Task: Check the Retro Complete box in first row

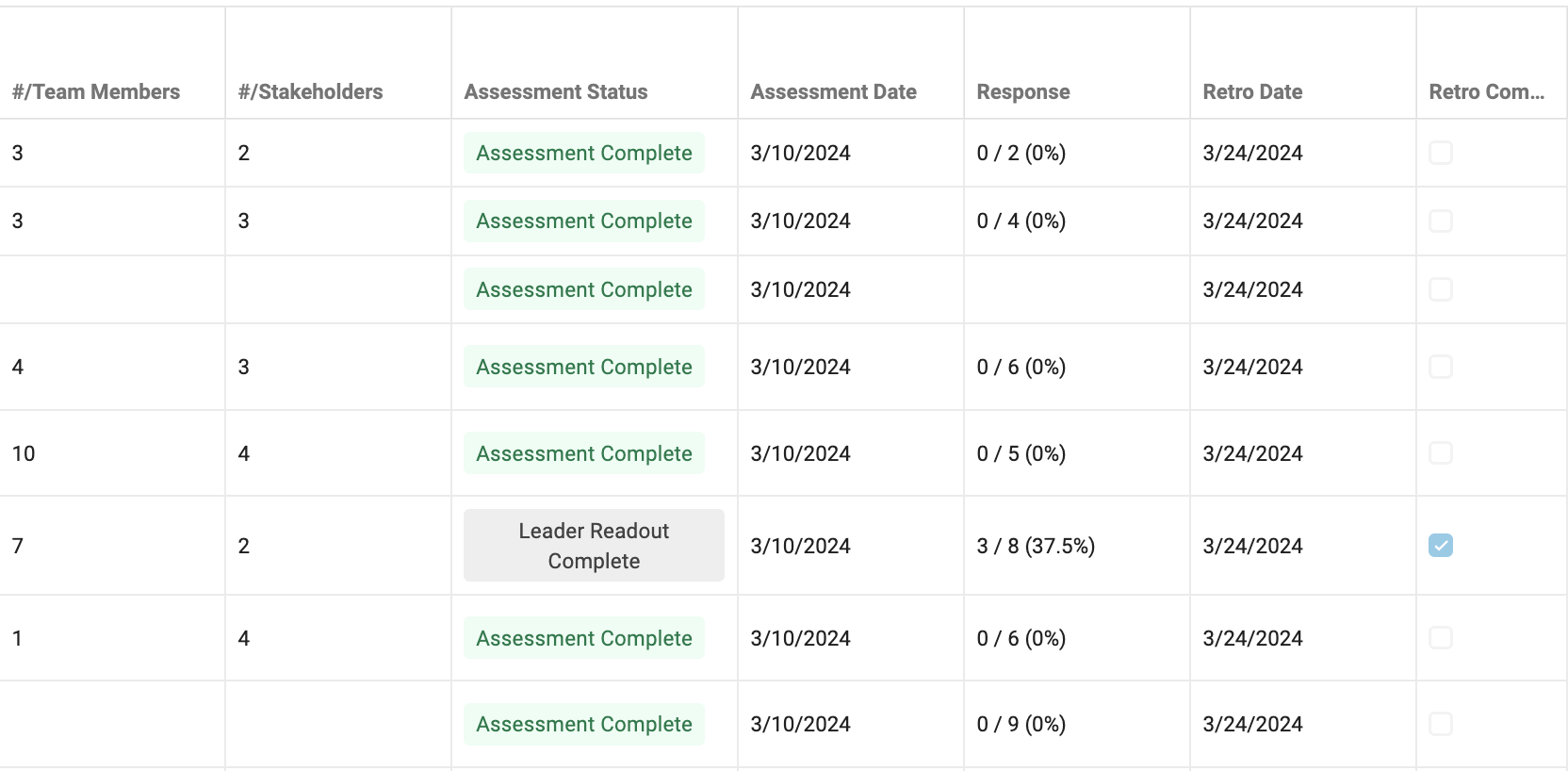Action: [x=1440, y=153]
